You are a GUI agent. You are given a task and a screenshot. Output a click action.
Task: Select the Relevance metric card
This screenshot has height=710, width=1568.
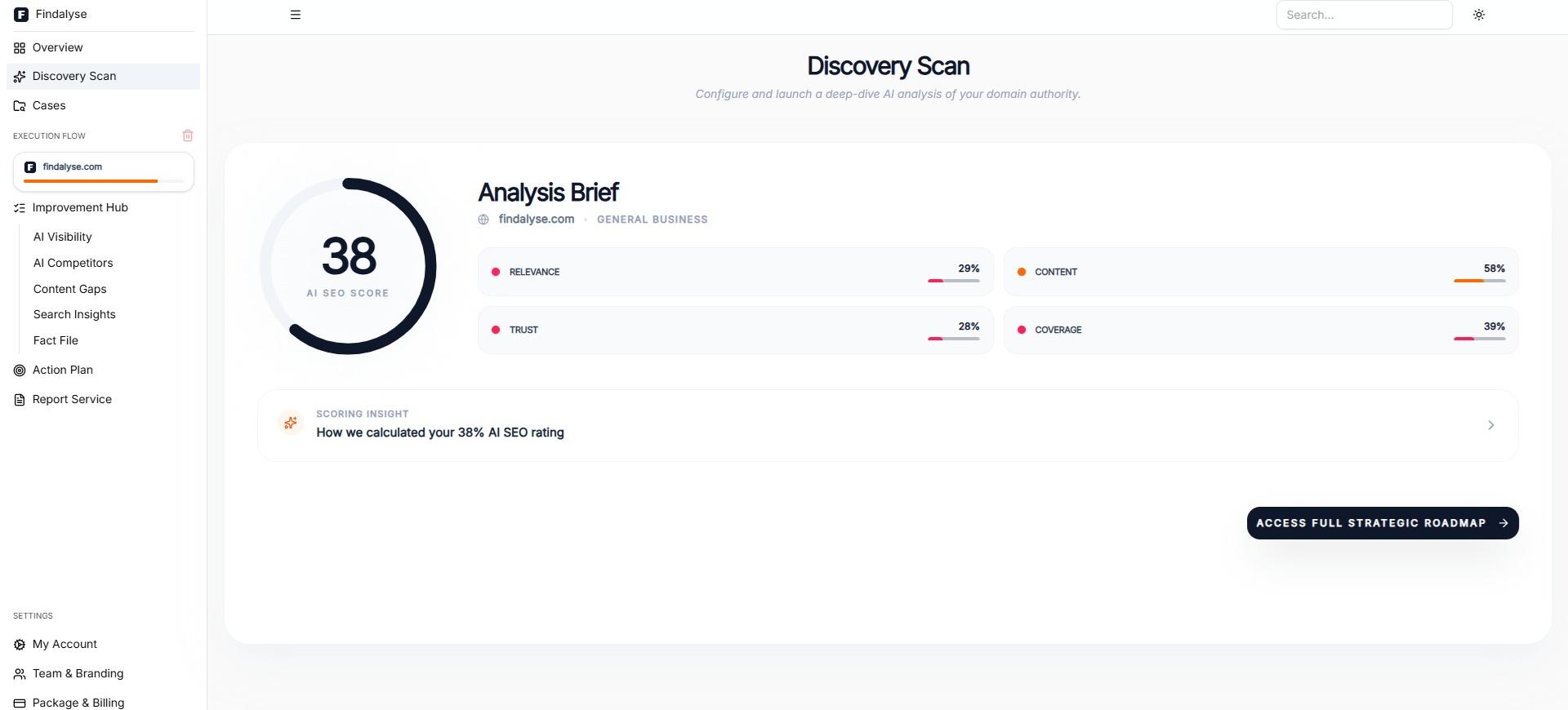pos(735,272)
